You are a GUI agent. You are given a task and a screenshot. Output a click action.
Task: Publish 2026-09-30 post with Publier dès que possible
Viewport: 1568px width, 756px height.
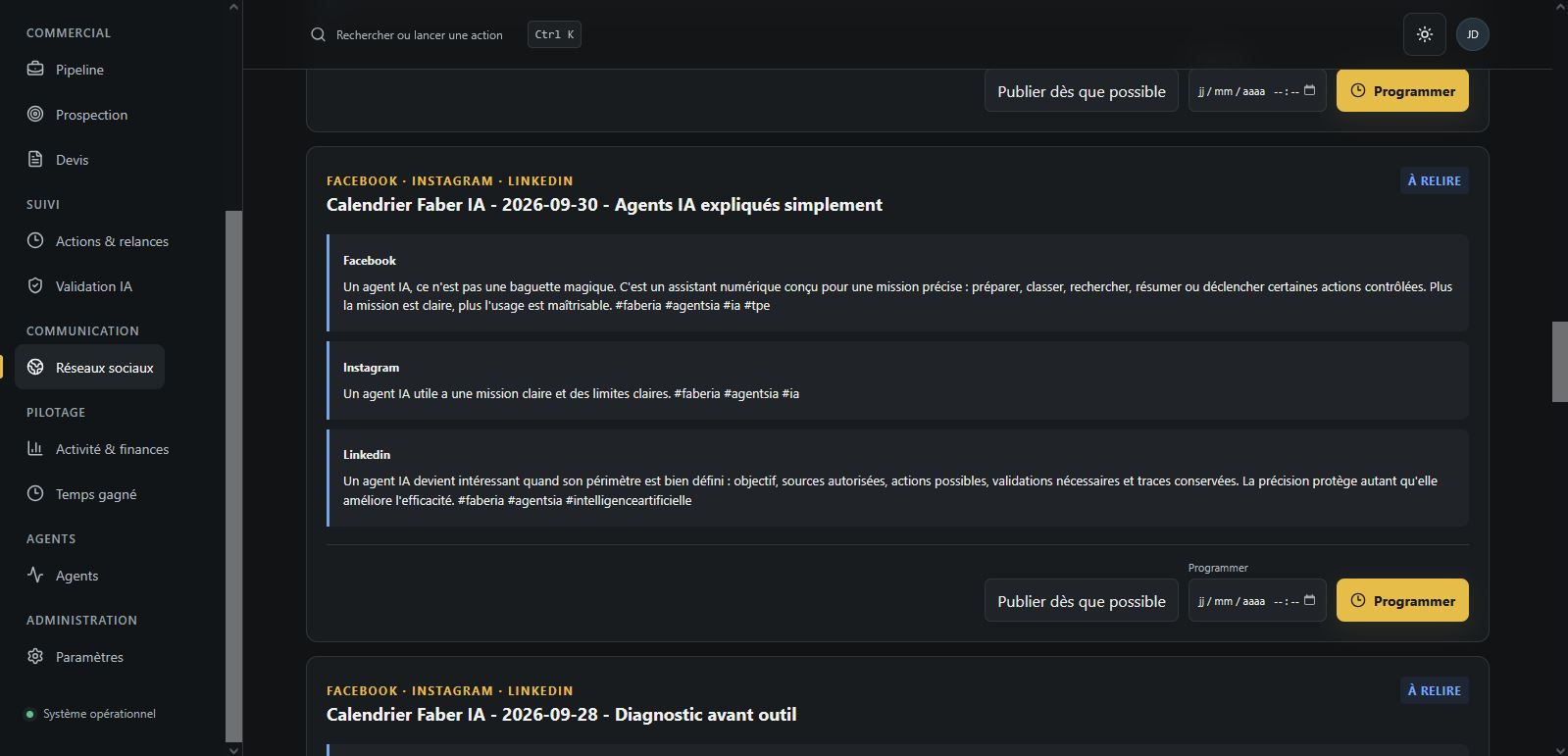(1081, 600)
